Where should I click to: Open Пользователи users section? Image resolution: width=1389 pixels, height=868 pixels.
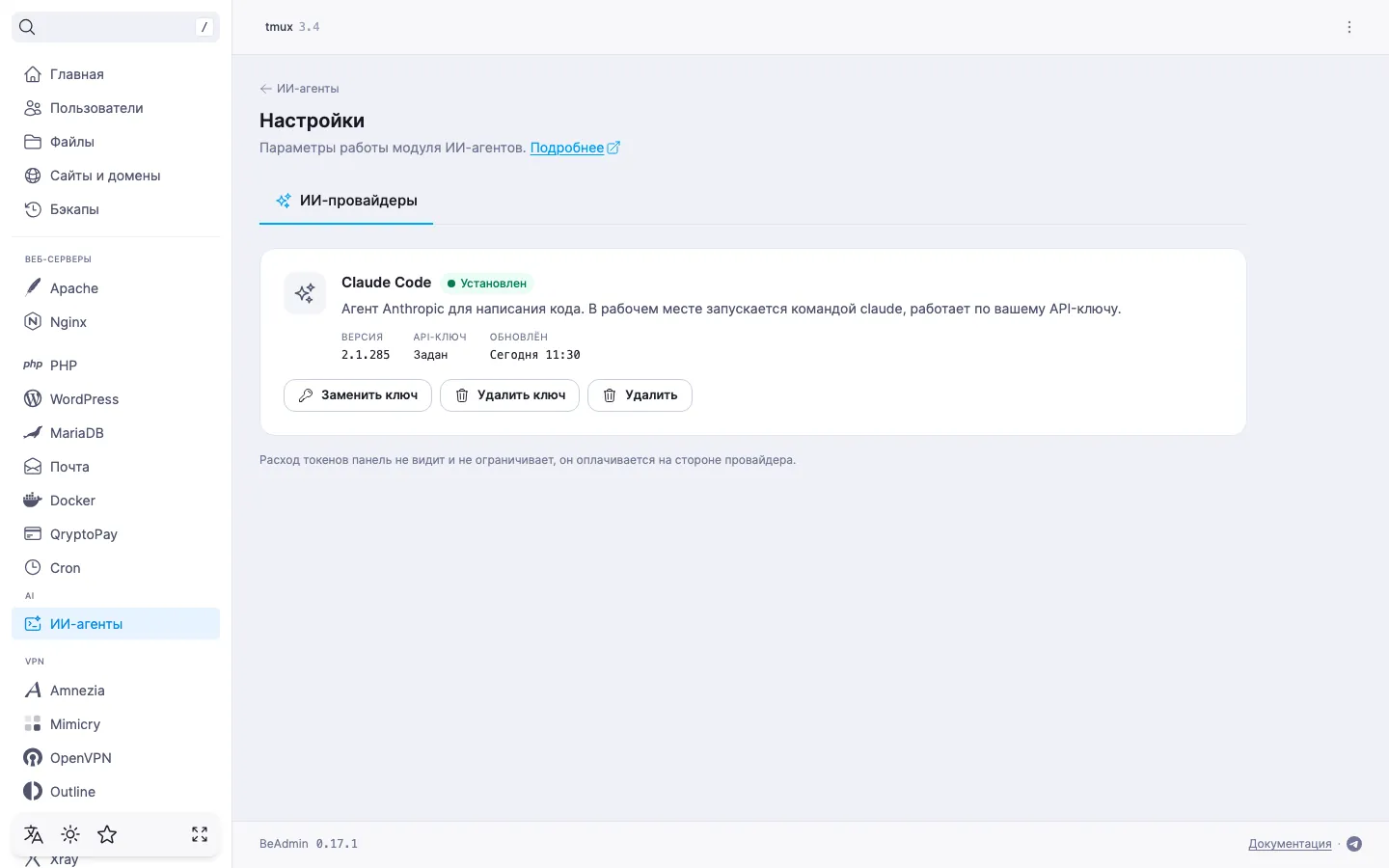(116, 108)
